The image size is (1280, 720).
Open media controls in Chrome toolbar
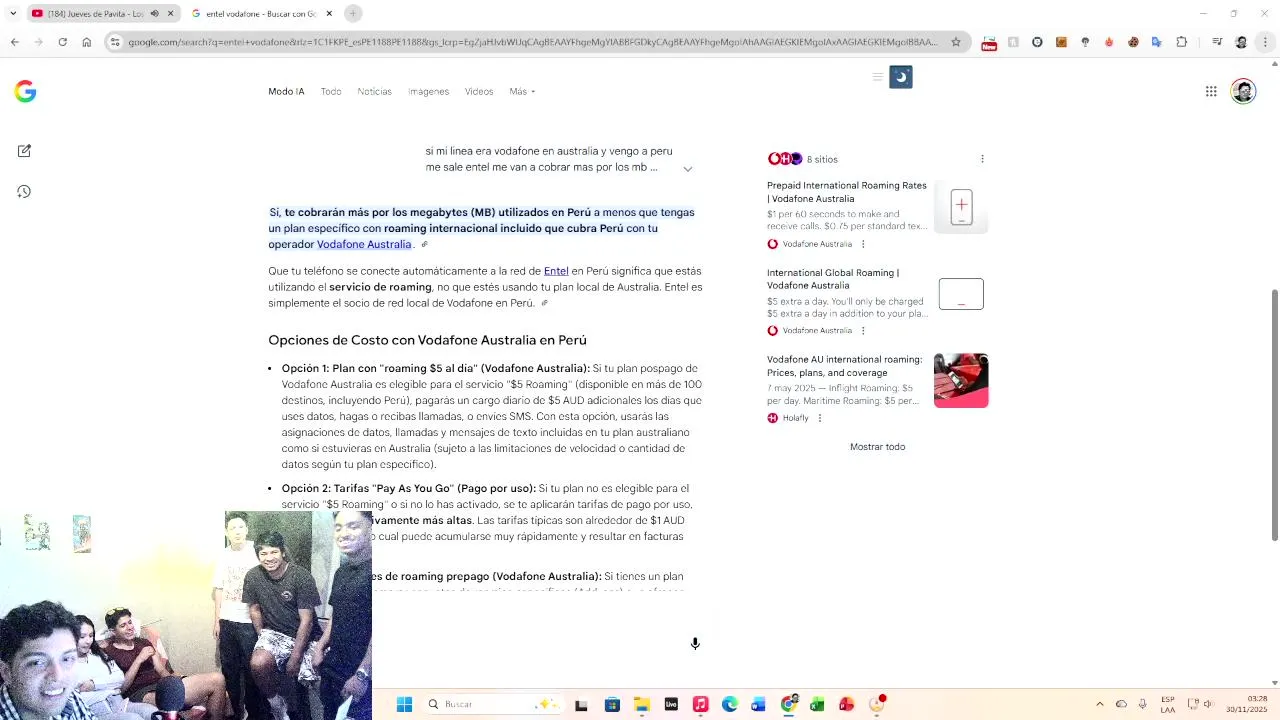[x=1217, y=42]
